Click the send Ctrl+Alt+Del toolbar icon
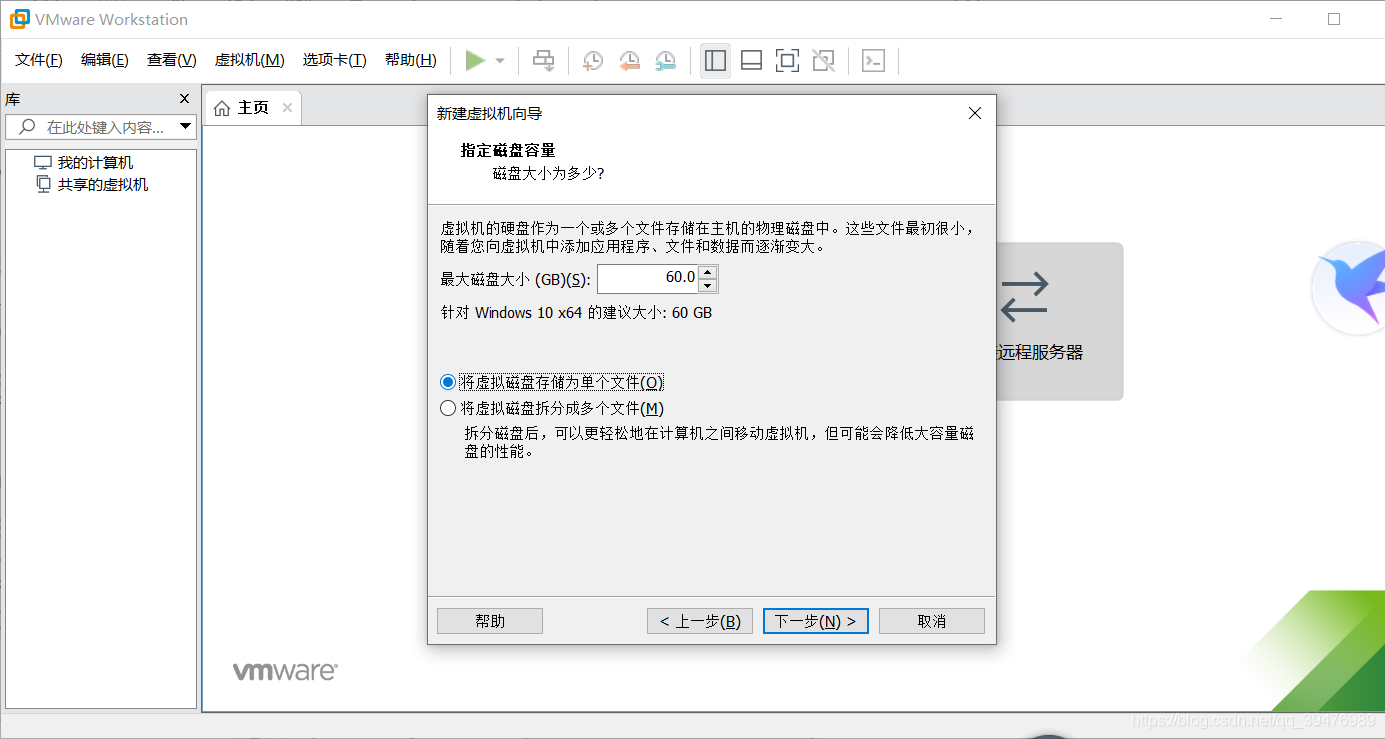This screenshot has width=1385, height=739. point(543,61)
